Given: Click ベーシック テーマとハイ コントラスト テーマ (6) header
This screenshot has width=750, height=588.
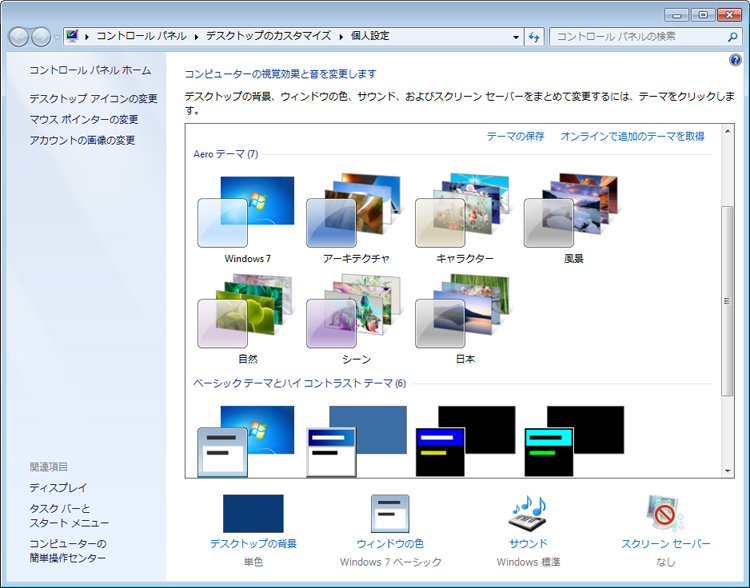Looking at the screenshot, I should point(299,383).
